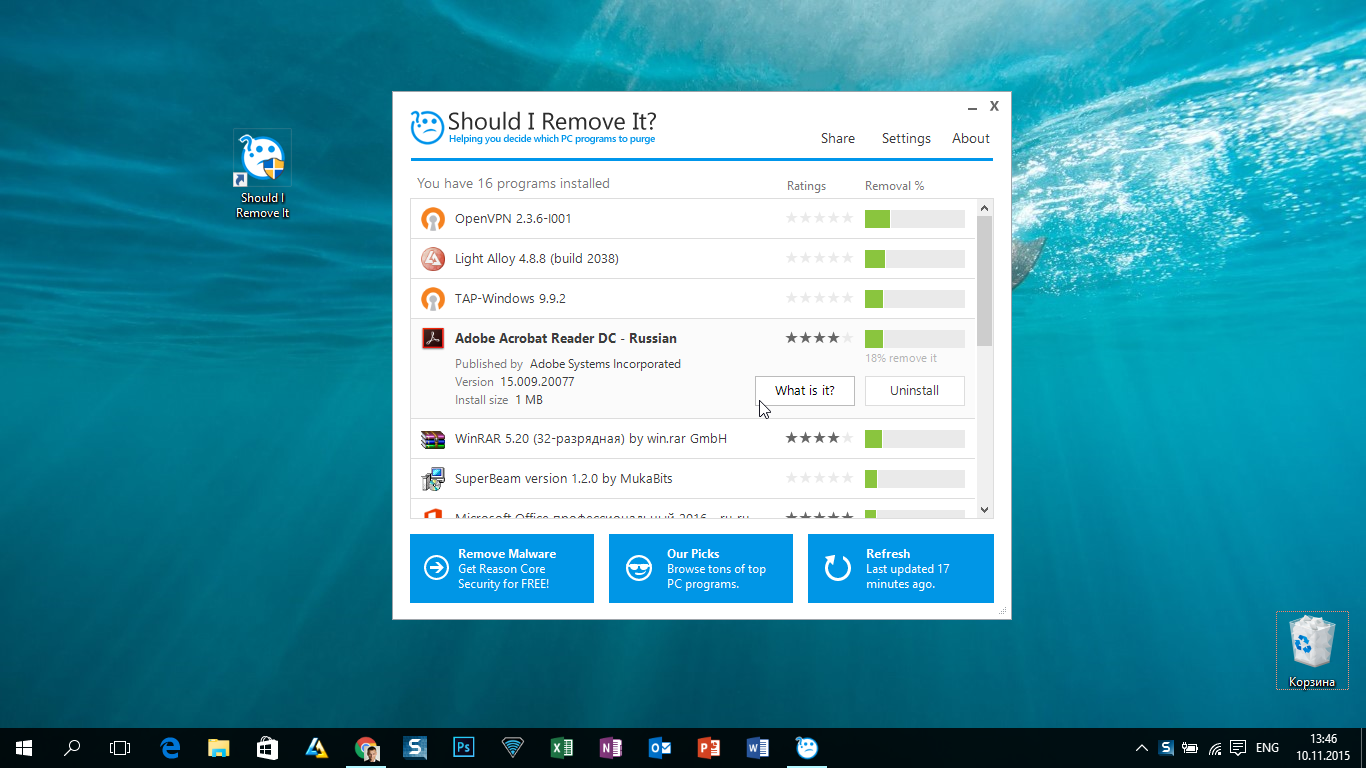The height and width of the screenshot is (768, 1366).
Task: Open the Recycle Bin (Корзина) on desktop
Action: coord(1311,651)
